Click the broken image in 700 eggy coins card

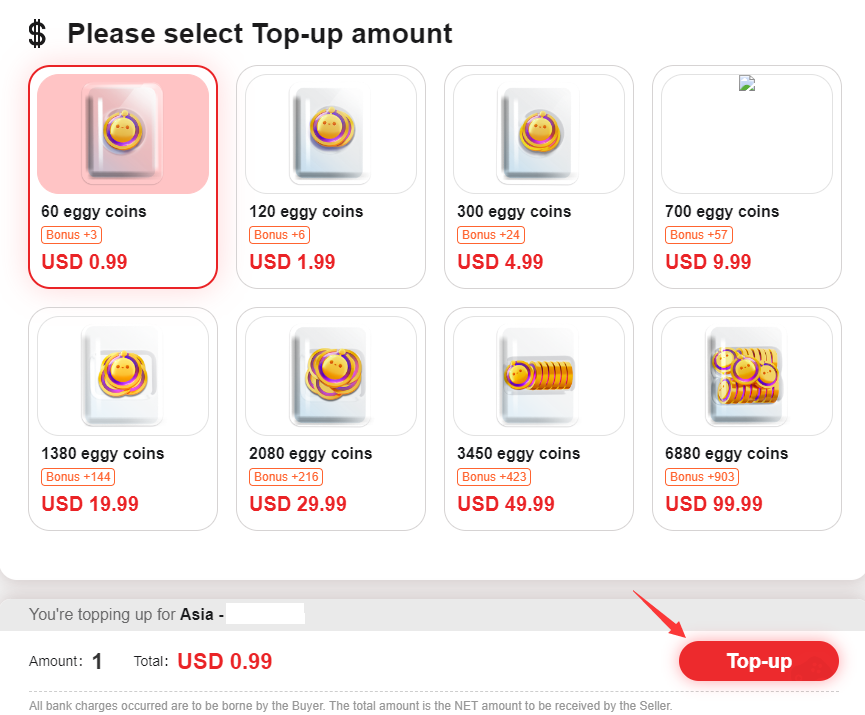[x=746, y=83]
